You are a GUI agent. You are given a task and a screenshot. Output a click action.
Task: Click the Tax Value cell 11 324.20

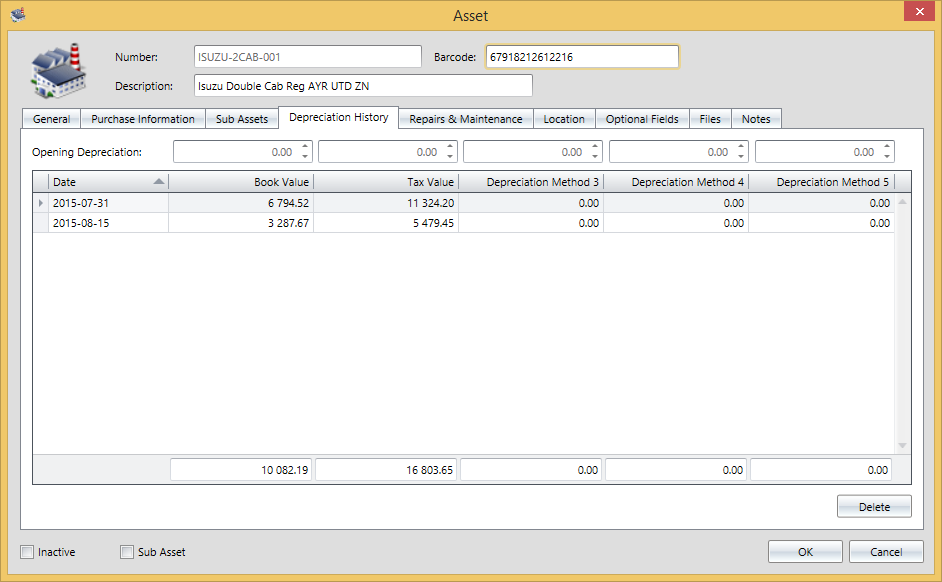click(386, 203)
